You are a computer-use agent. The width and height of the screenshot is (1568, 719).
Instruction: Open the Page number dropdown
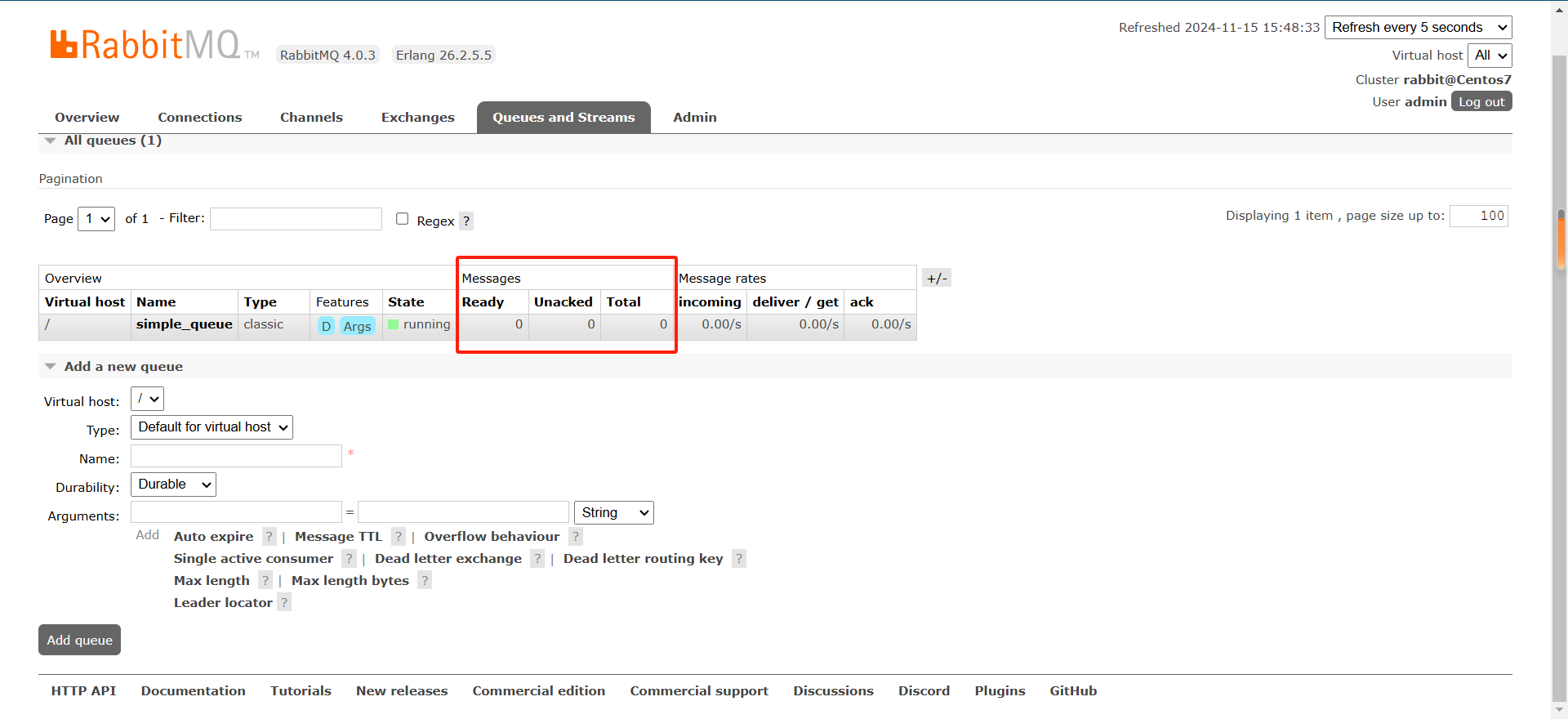(96, 219)
